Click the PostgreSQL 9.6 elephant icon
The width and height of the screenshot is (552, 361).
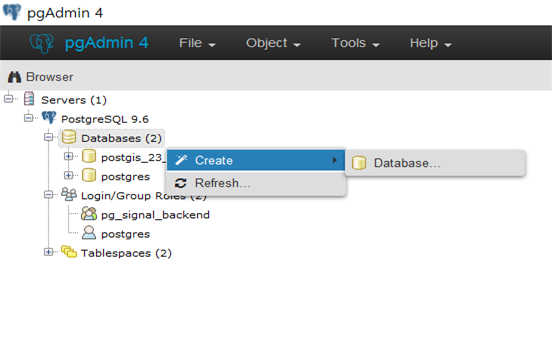49,117
